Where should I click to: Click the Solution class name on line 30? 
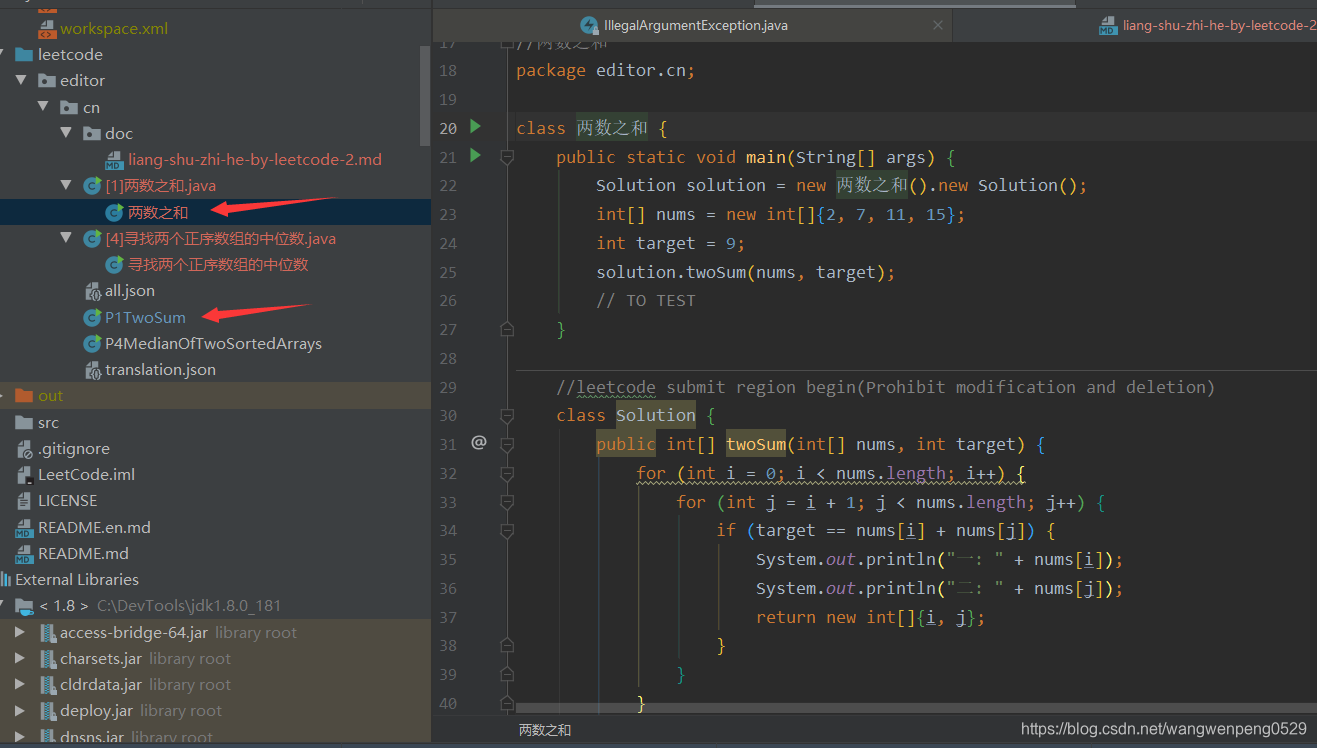(656, 415)
